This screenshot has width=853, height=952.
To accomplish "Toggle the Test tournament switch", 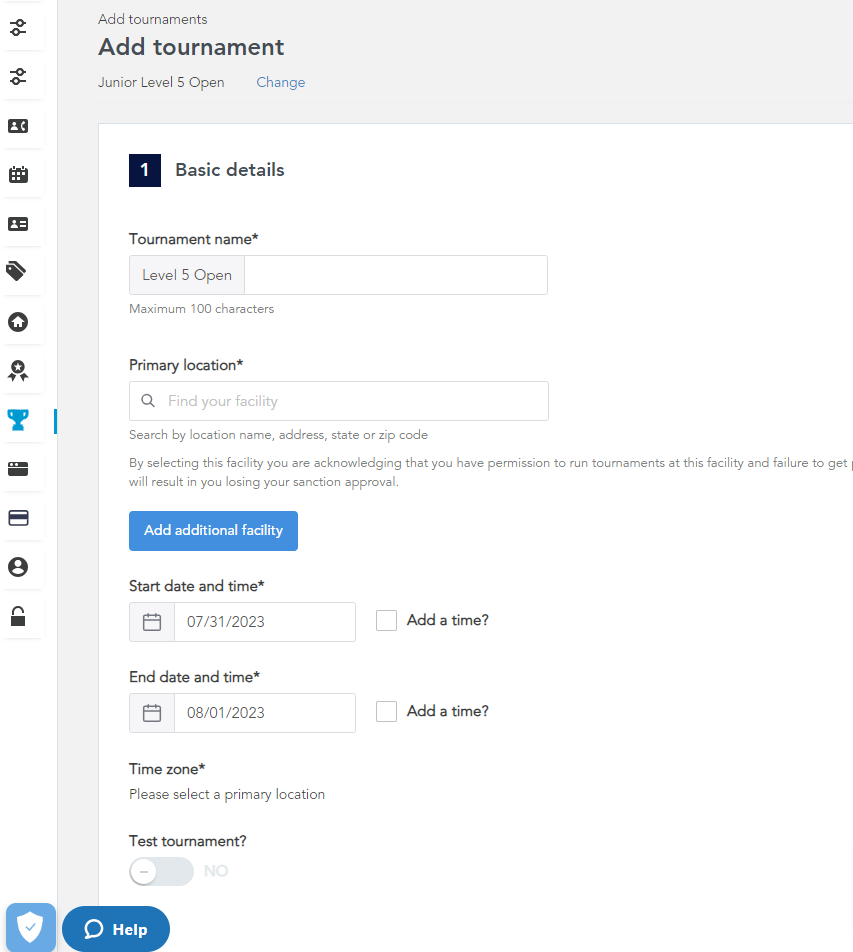I will (x=161, y=871).
